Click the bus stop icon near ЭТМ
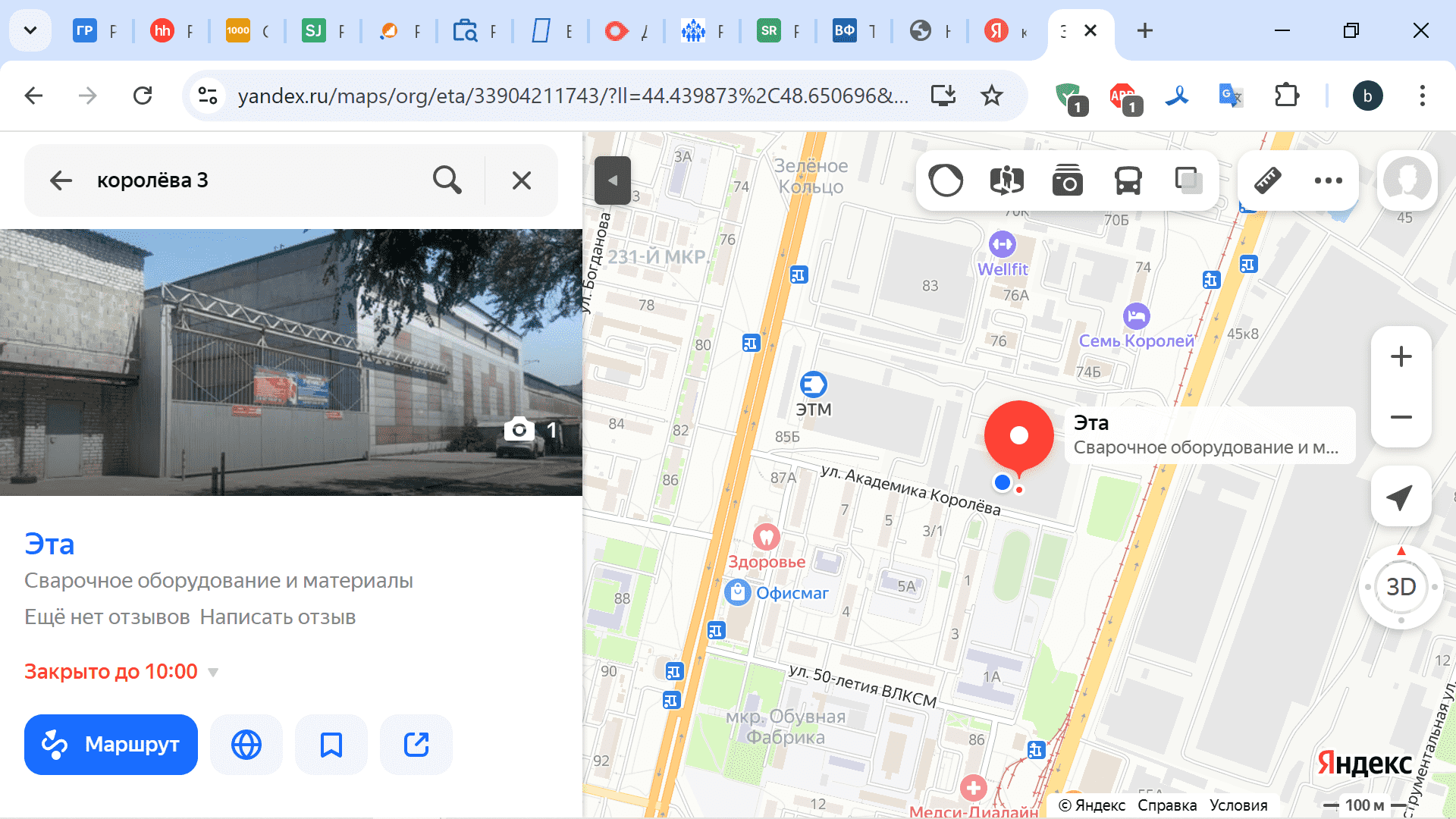The height and width of the screenshot is (819, 1456). click(x=751, y=344)
